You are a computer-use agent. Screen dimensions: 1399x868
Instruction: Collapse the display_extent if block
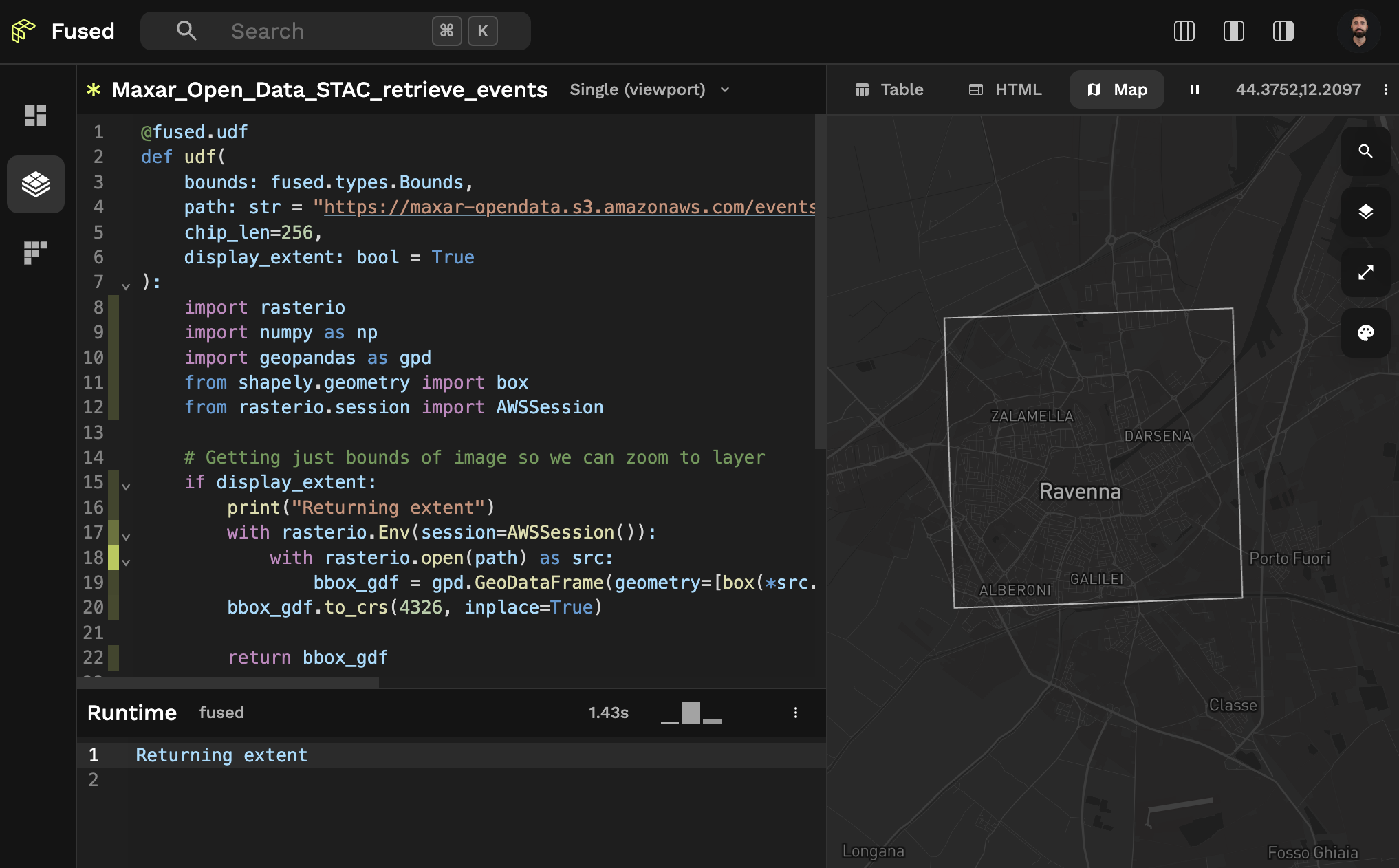click(x=125, y=486)
